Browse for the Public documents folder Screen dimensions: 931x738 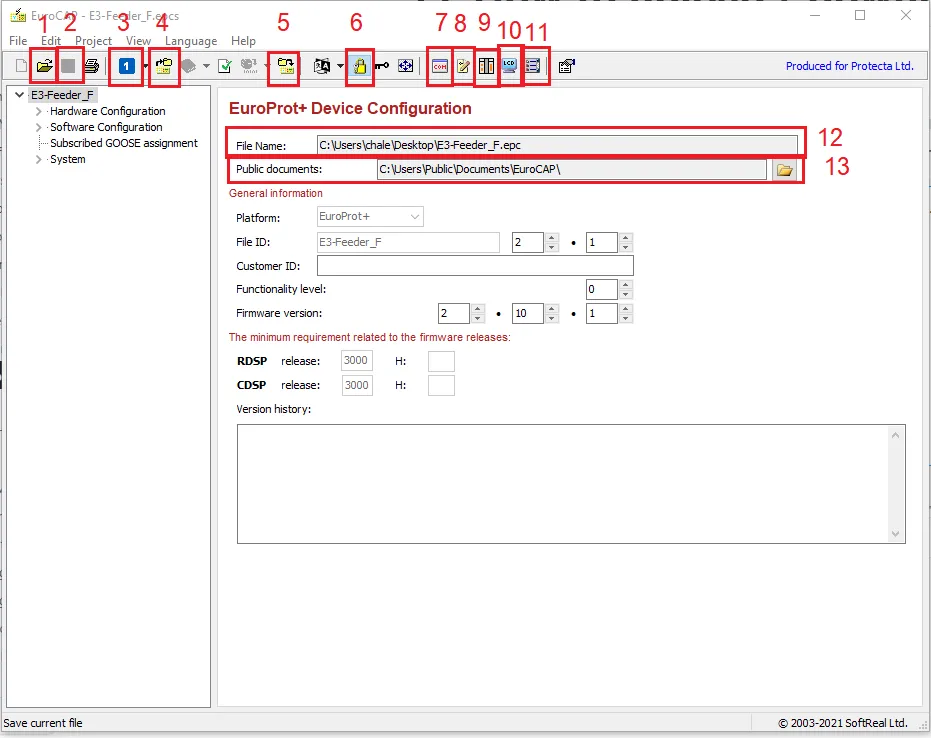pos(784,170)
